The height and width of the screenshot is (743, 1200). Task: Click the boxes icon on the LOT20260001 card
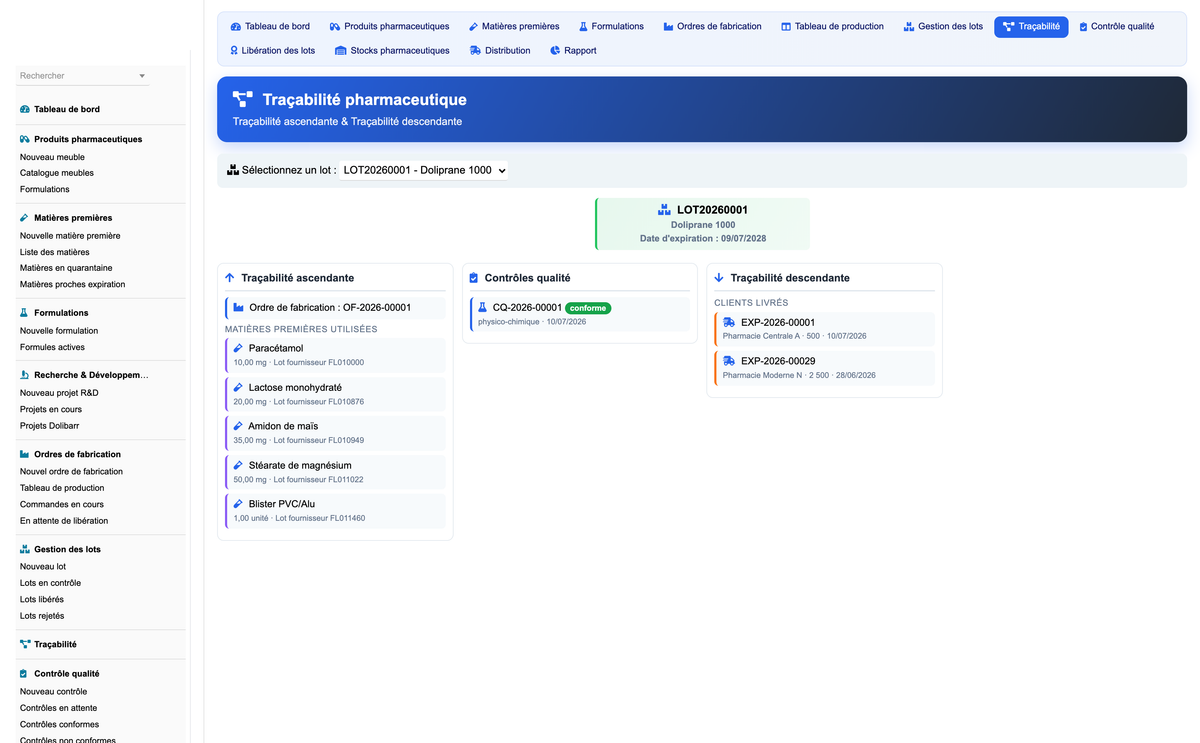664,210
